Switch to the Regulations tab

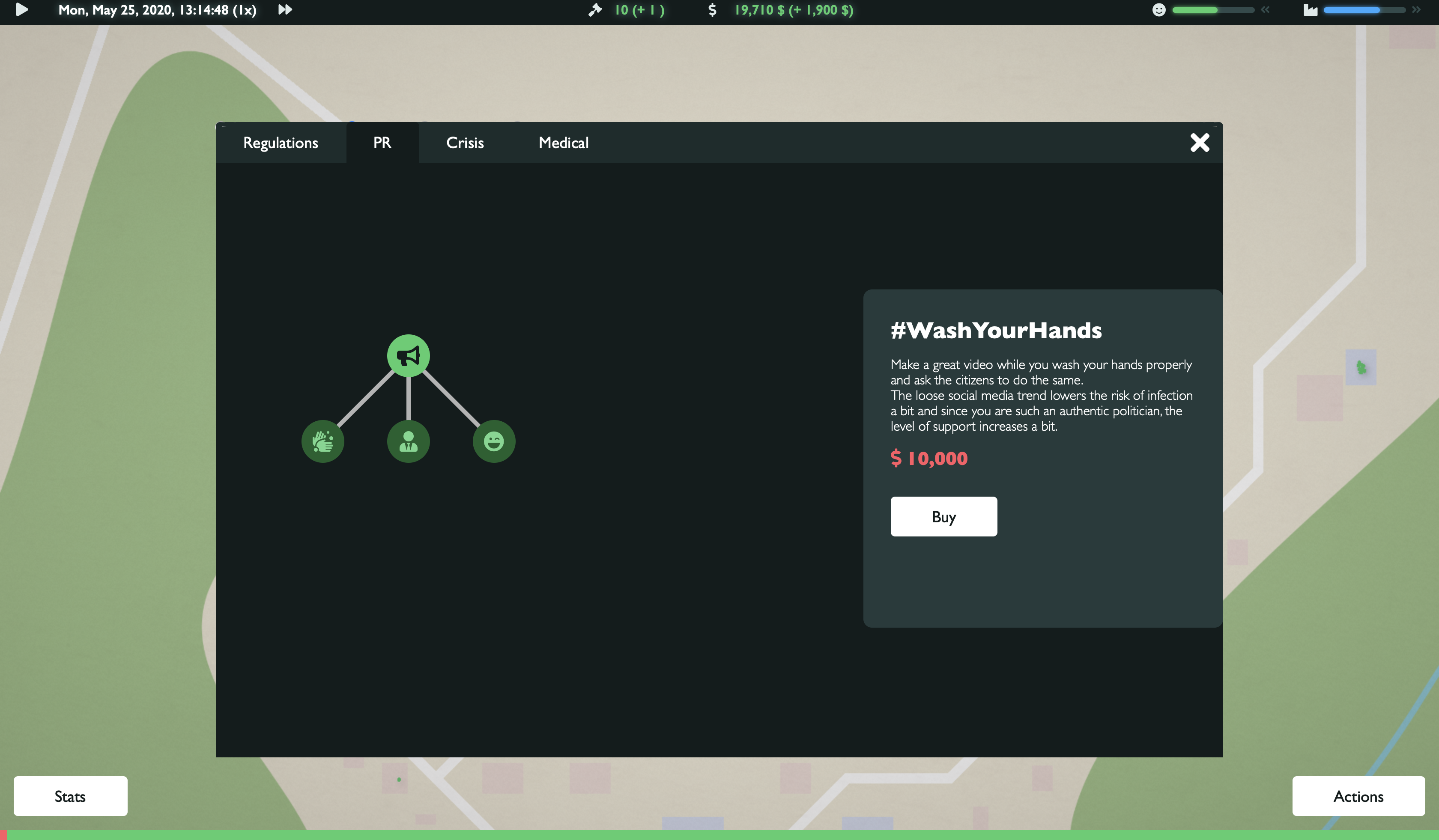click(281, 143)
